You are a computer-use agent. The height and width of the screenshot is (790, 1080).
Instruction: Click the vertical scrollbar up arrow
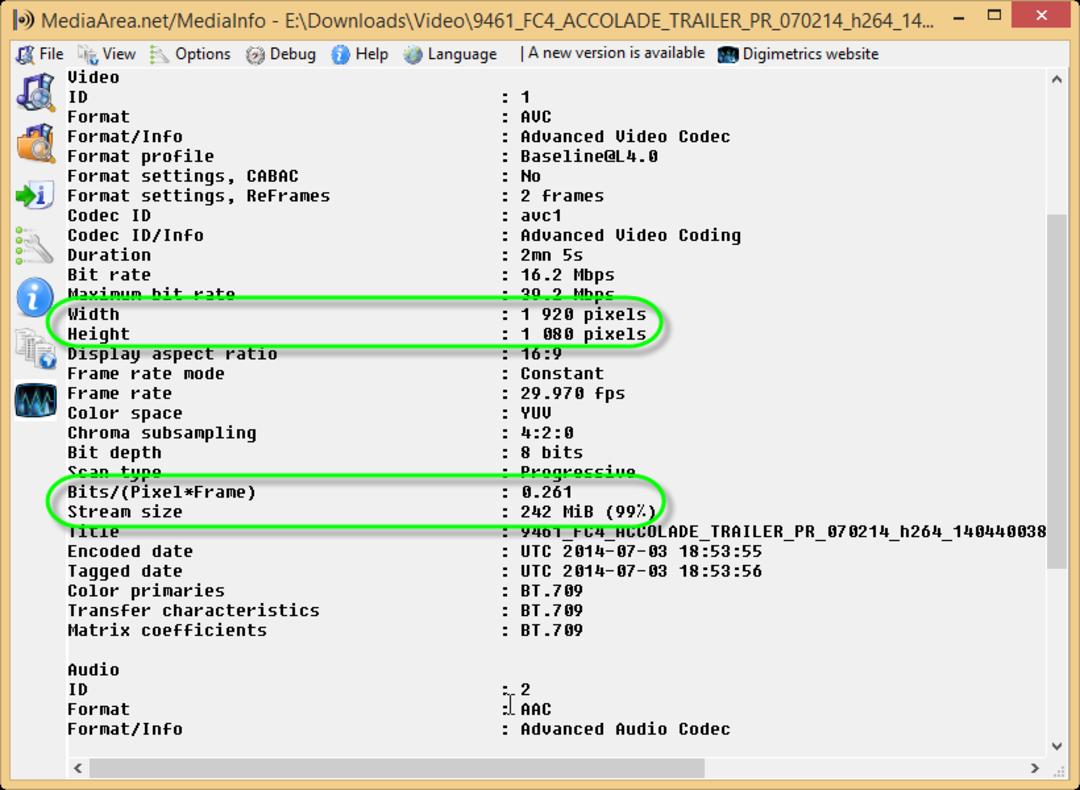(1057, 80)
